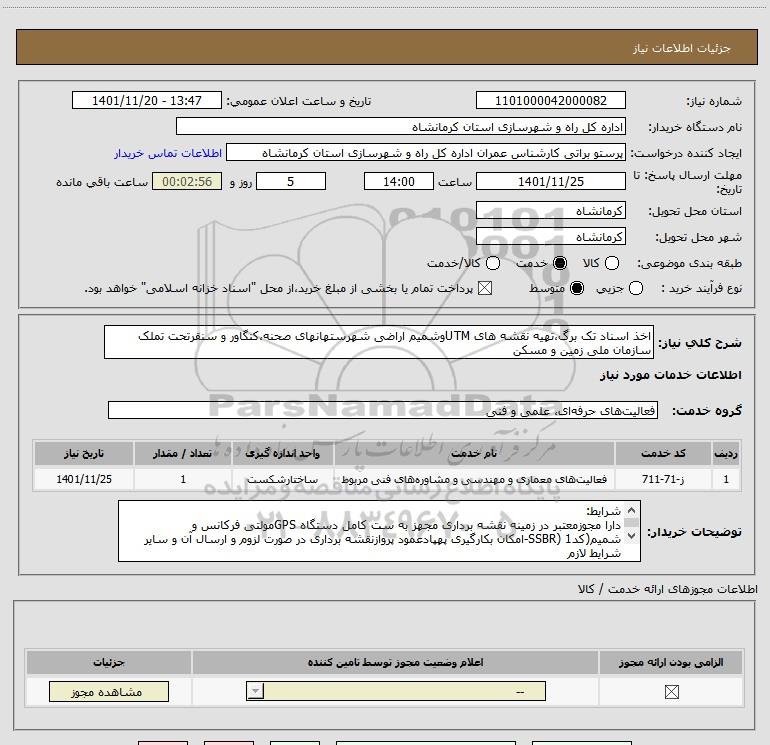Screen dimensions: 770x745
Task: Click the گروه خدمت field
Action: point(383,411)
